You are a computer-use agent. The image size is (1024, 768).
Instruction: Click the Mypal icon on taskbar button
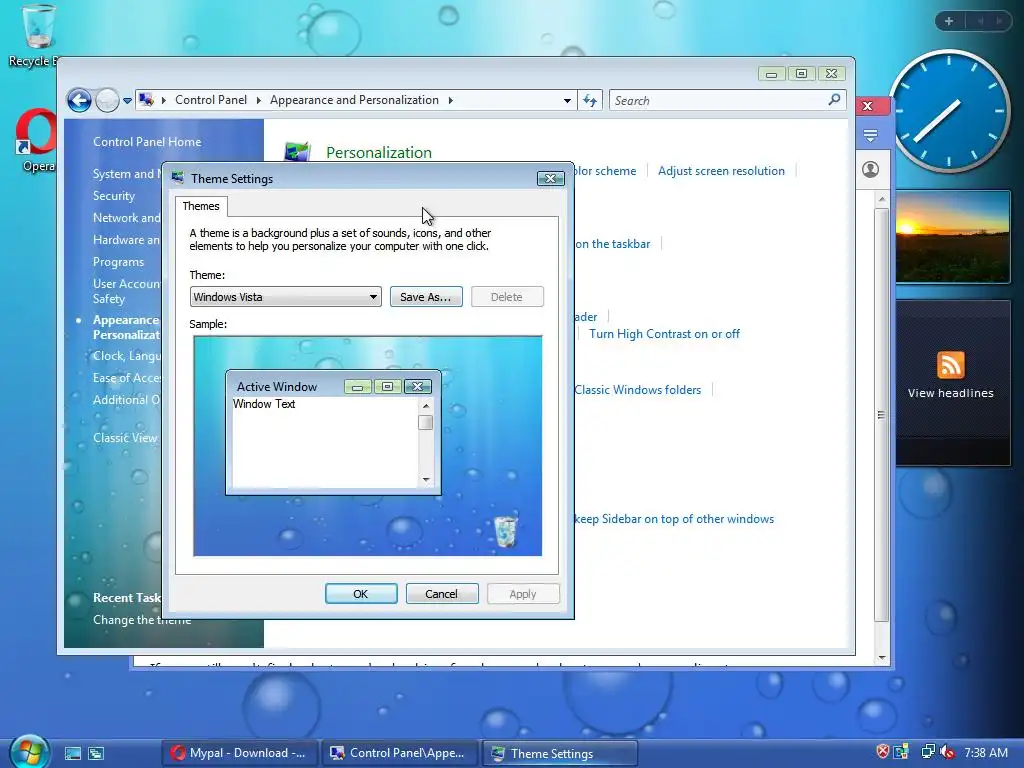(178, 753)
